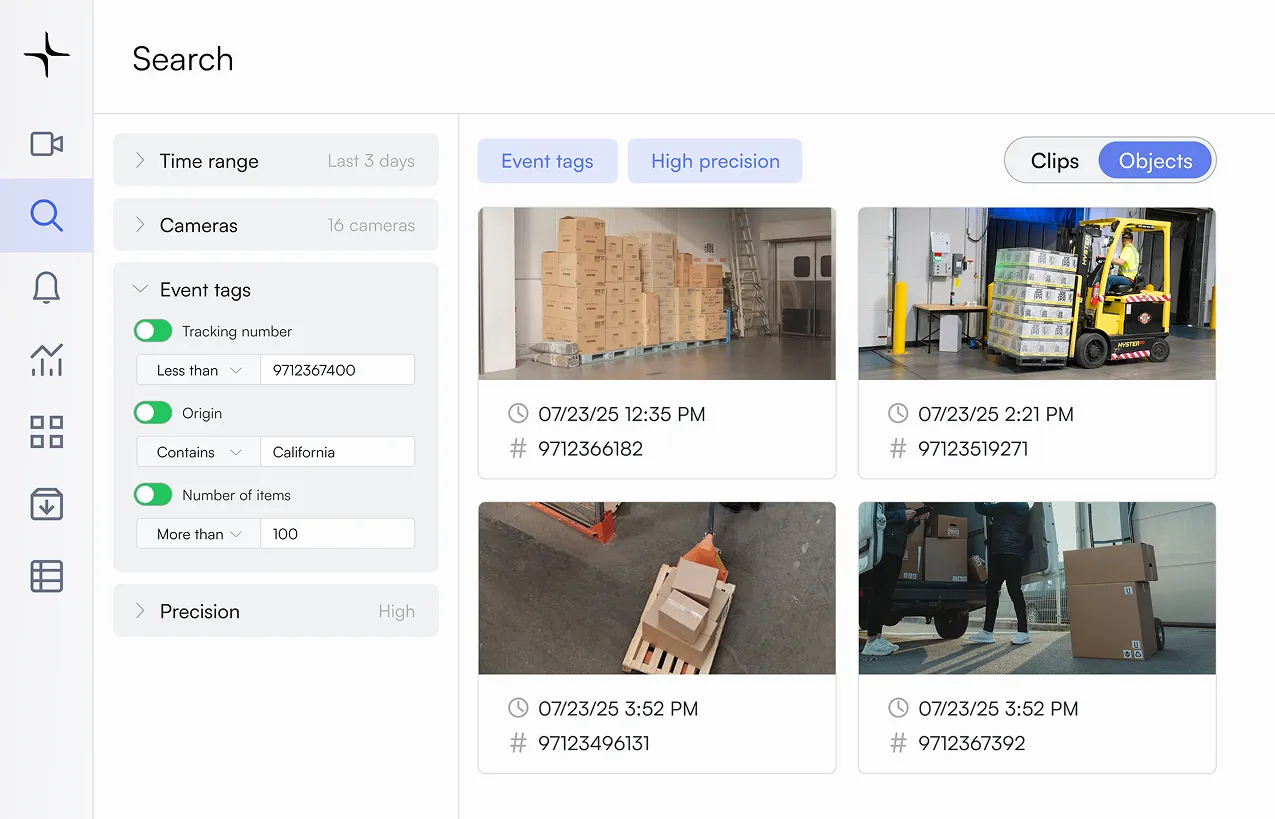Click the High precision filter chip
The image size is (1275, 819).
click(x=715, y=161)
